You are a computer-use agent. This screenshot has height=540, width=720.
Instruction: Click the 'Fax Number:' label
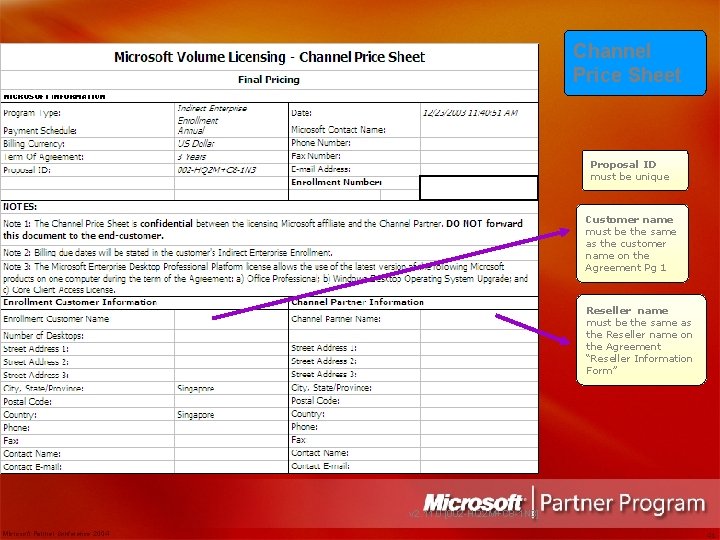click(x=316, y=156)
